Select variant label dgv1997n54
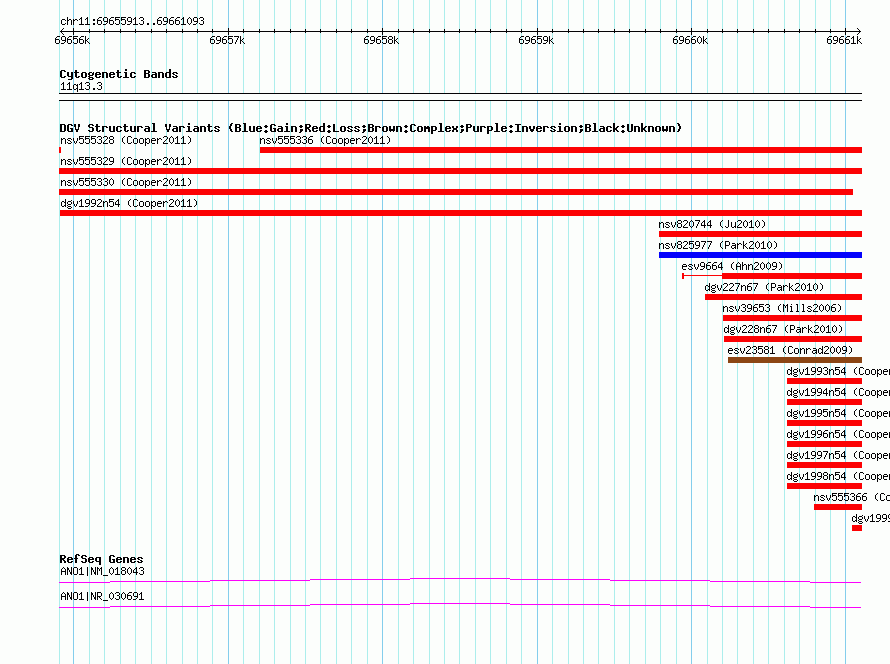 click(x=816, y=455)
